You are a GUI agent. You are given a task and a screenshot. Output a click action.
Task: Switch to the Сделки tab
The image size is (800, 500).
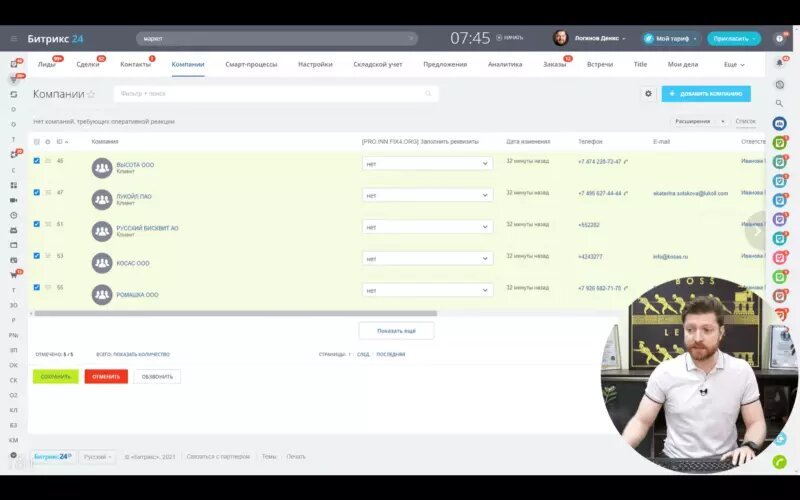coord(88,64)
